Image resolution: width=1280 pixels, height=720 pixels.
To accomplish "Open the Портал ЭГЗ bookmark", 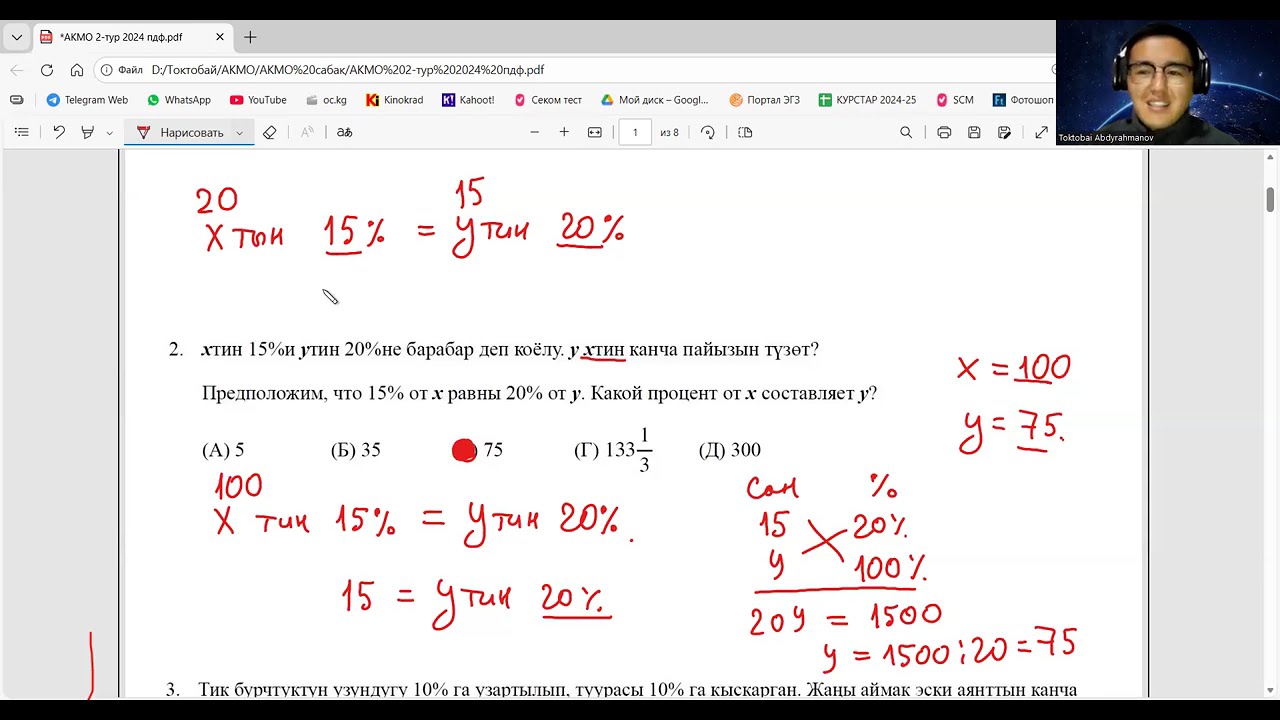I will [x=765, y=100].
